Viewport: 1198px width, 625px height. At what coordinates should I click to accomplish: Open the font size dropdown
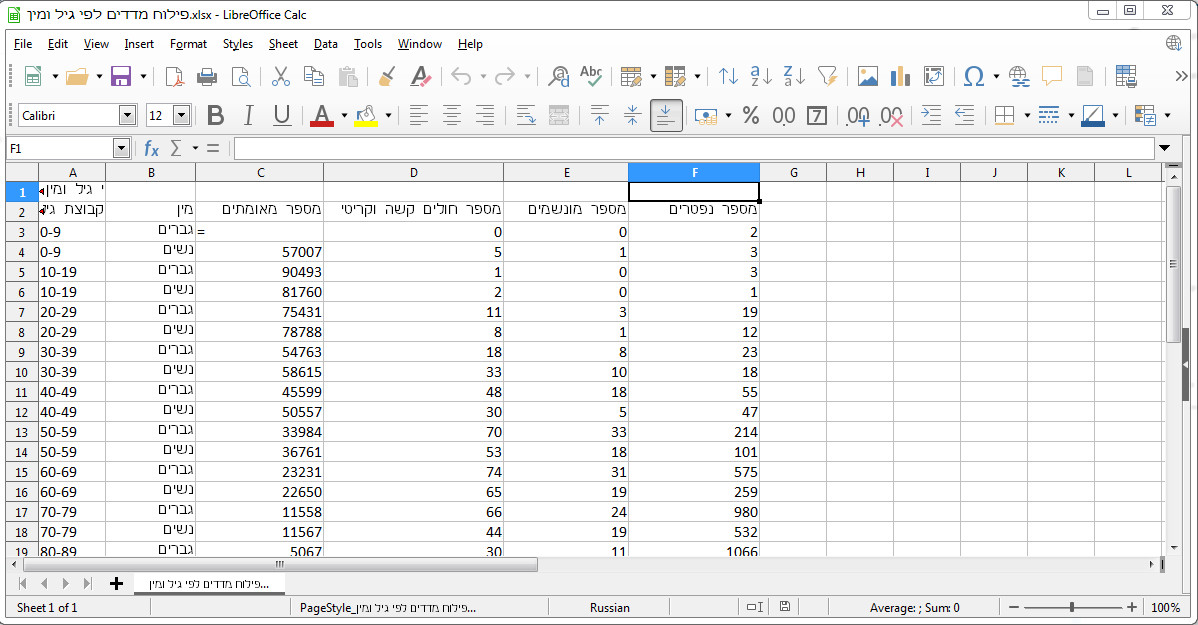click(181, 116)
